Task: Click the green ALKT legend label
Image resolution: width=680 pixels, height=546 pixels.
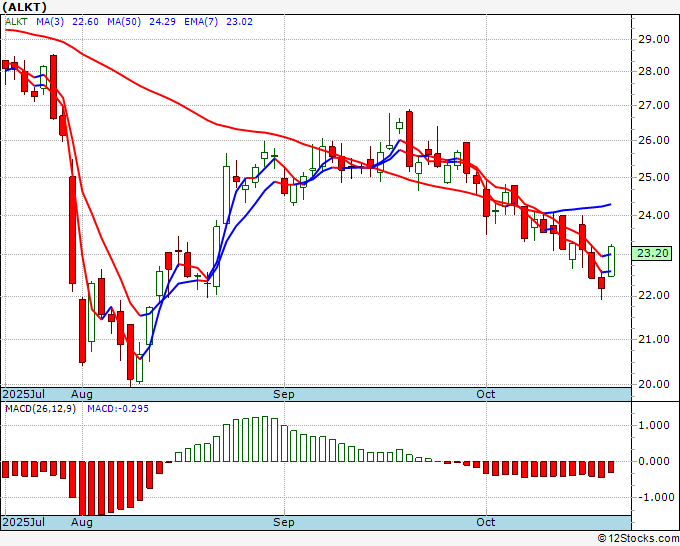Action: click(16, 22)
